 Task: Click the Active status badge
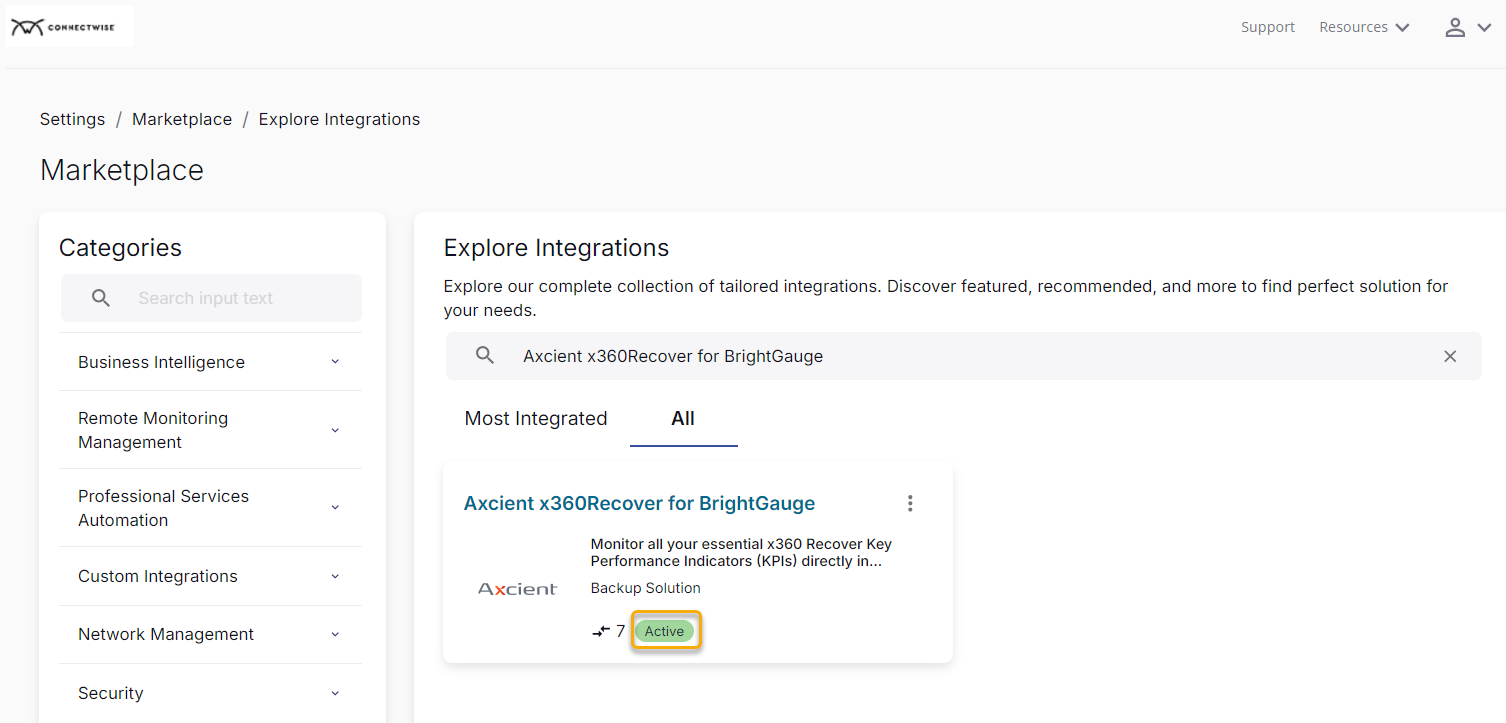pyautogui.click(x=664, y=631)
